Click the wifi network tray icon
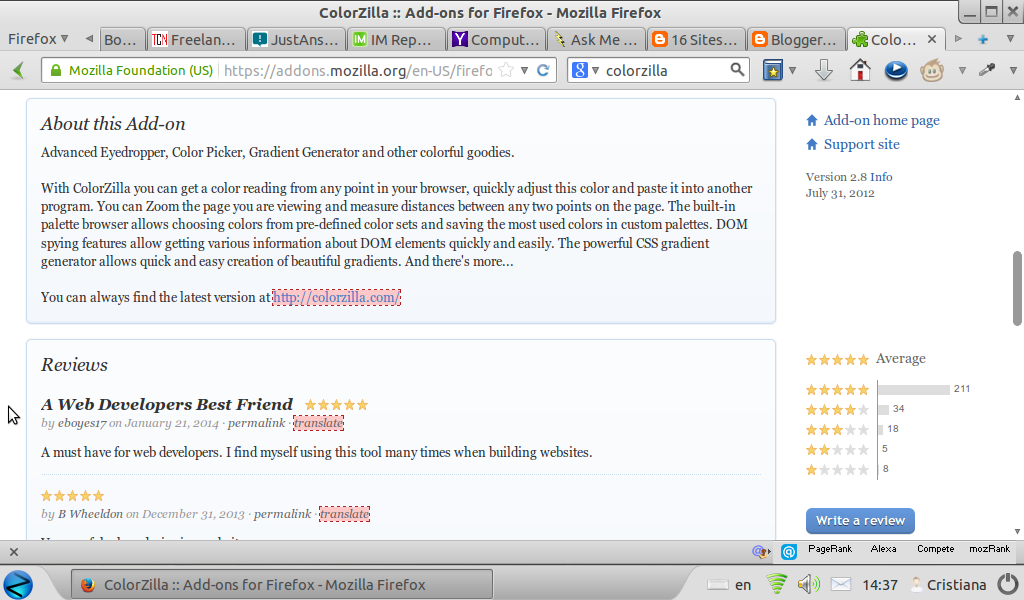Image resolution: width=1024 pixels, height=600 pixels. 776,583
